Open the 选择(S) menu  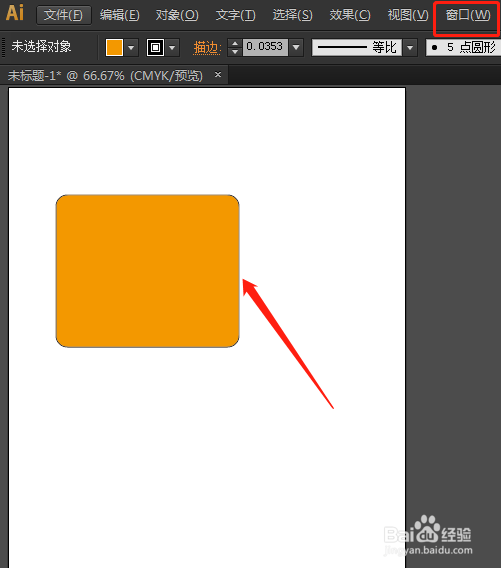pyautogui.click(x=292, y=15)
